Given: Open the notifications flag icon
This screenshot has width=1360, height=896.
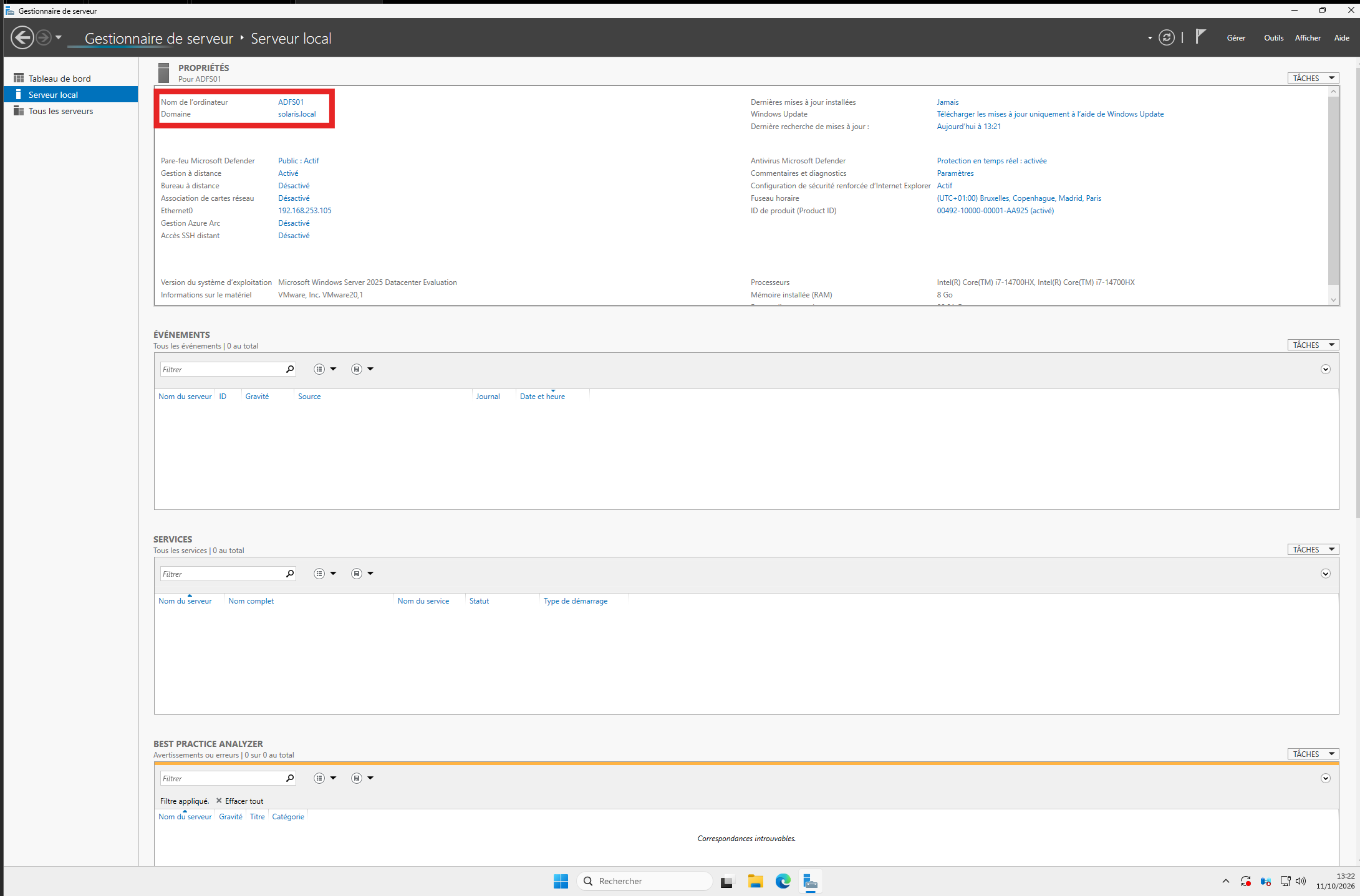Looking at the screenshot, I should 1200,37.
